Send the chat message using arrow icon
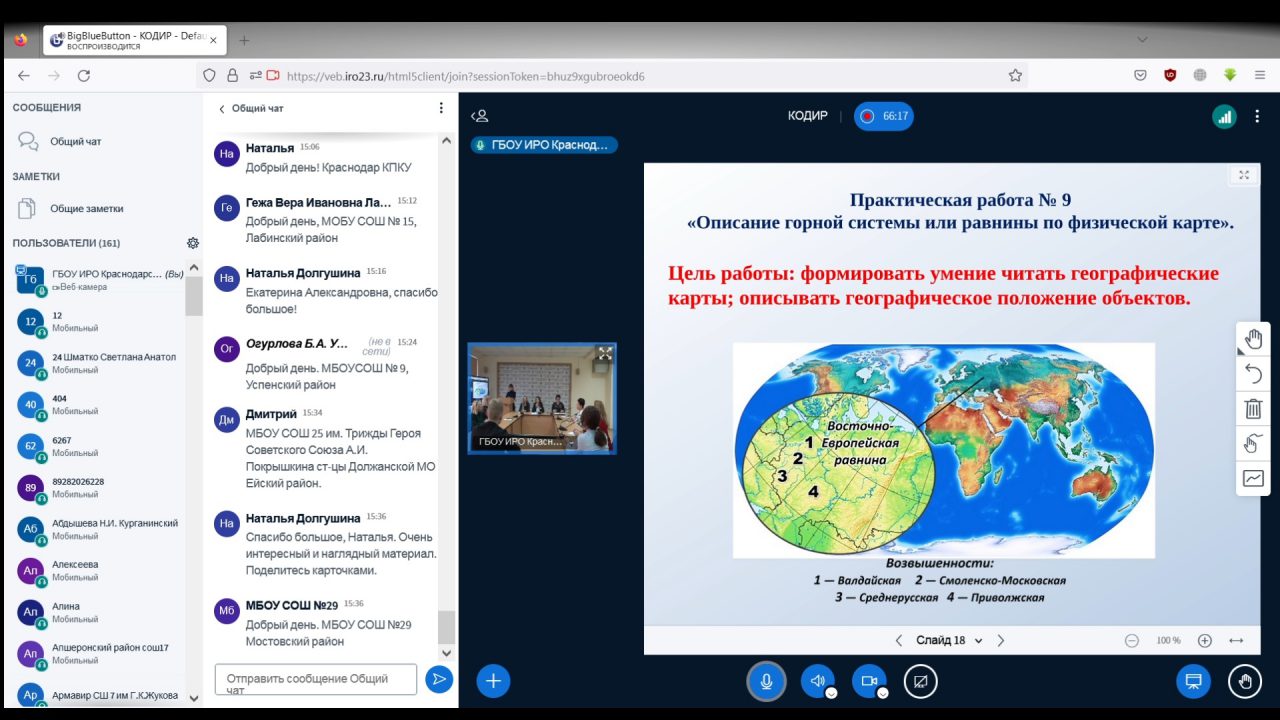 point(438,680)
